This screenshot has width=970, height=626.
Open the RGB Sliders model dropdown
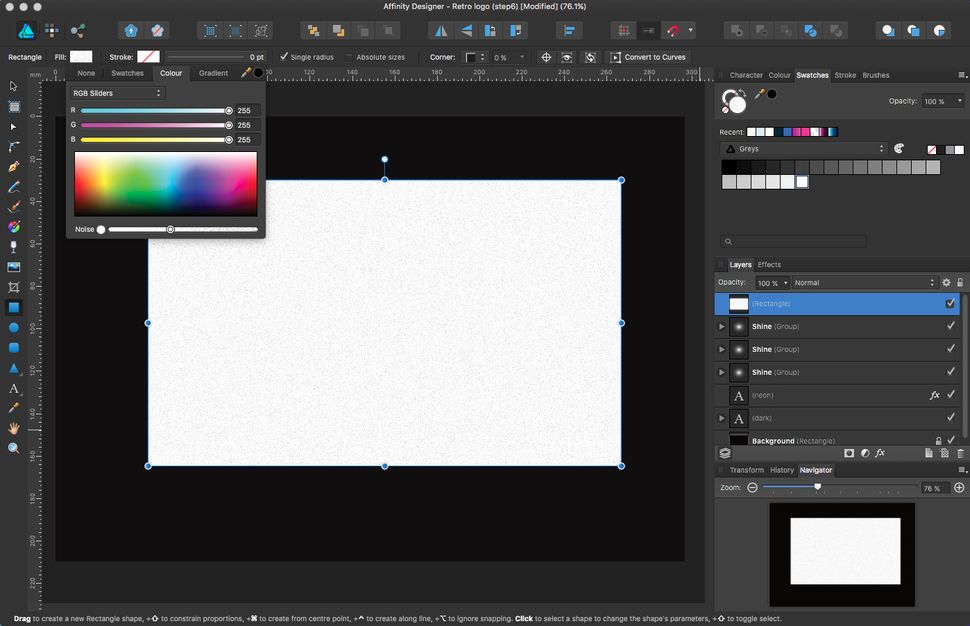coord(118,92)
